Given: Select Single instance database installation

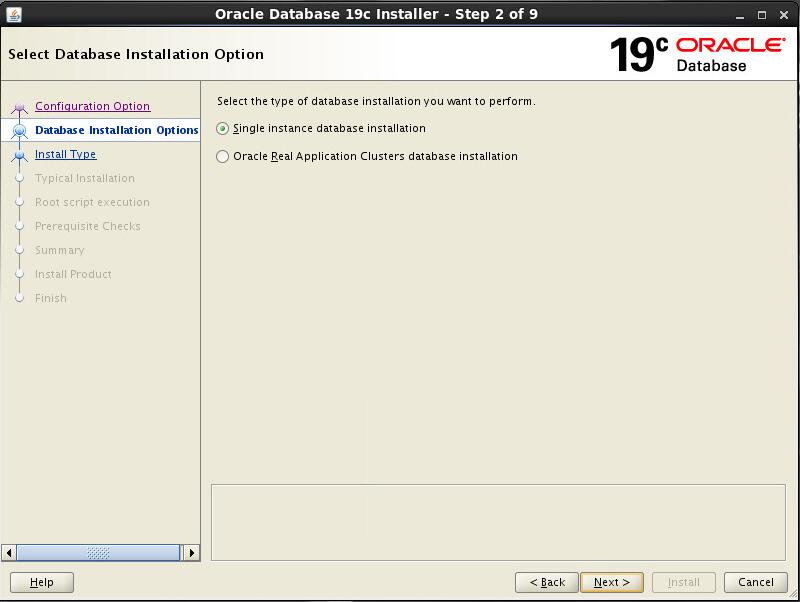Looking at the screenshot, I should 223,129.
